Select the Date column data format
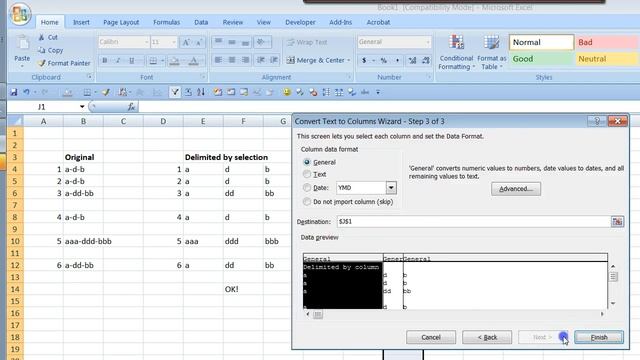Screen dimensions: 640x360 pos(307,188)
